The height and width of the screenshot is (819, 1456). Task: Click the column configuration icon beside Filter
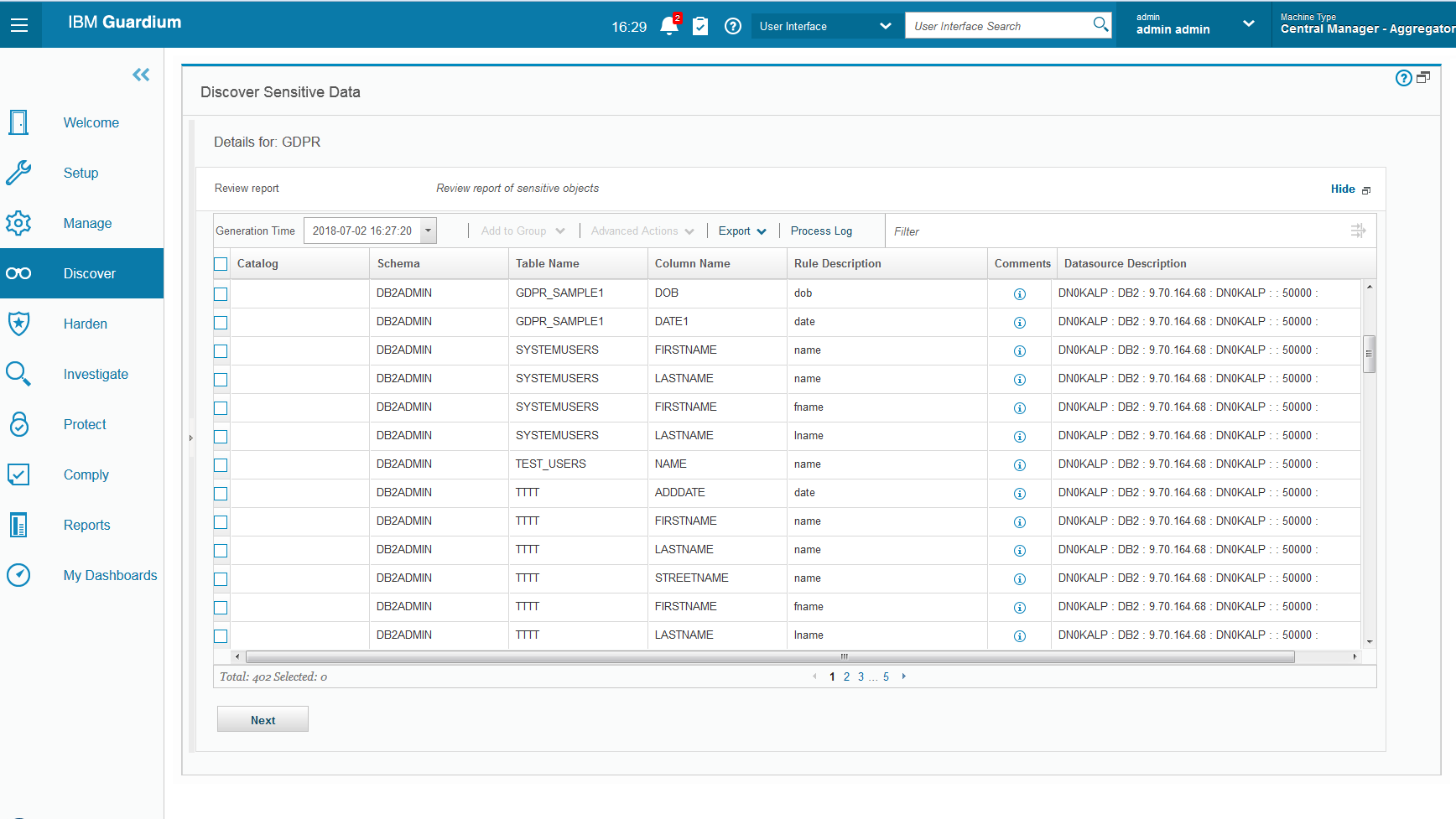point(1359,230)
